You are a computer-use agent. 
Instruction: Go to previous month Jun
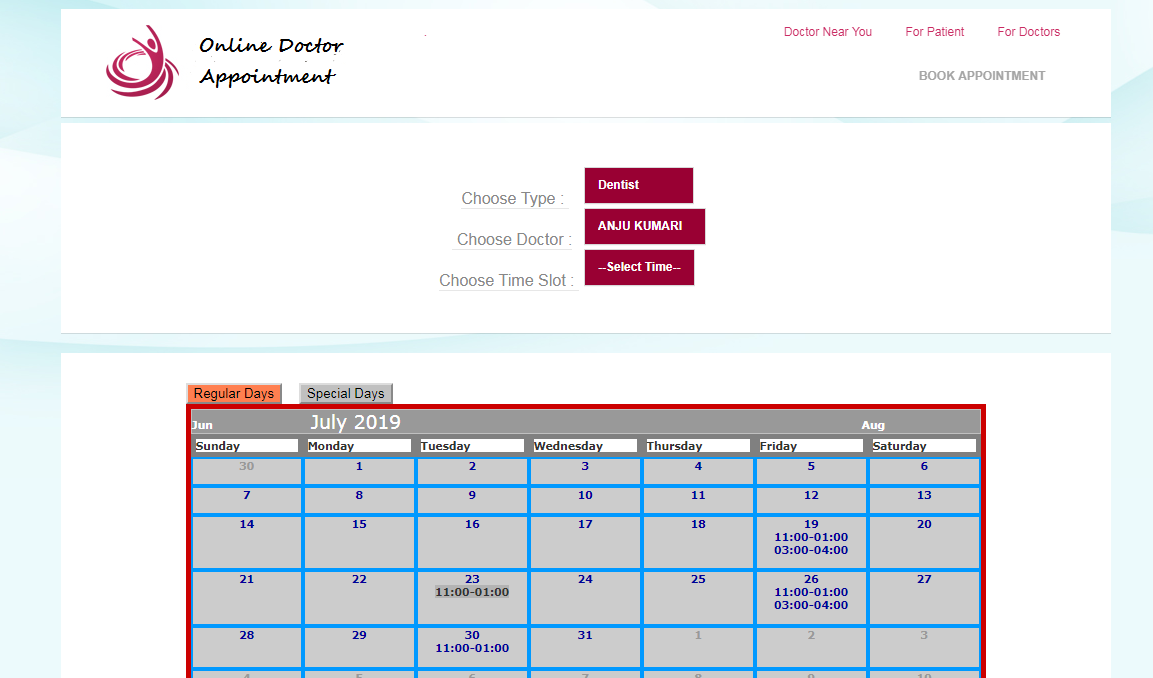coord(202,425)
